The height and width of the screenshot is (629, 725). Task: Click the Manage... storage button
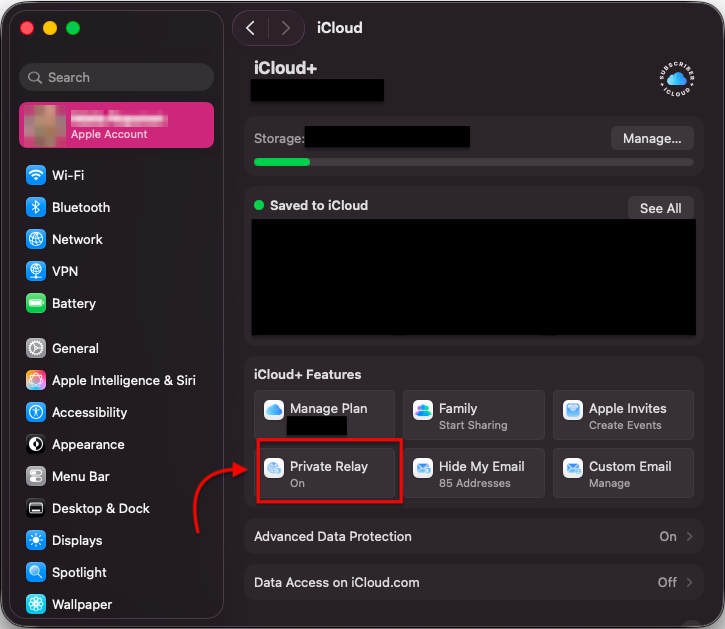tap(652, 138)
